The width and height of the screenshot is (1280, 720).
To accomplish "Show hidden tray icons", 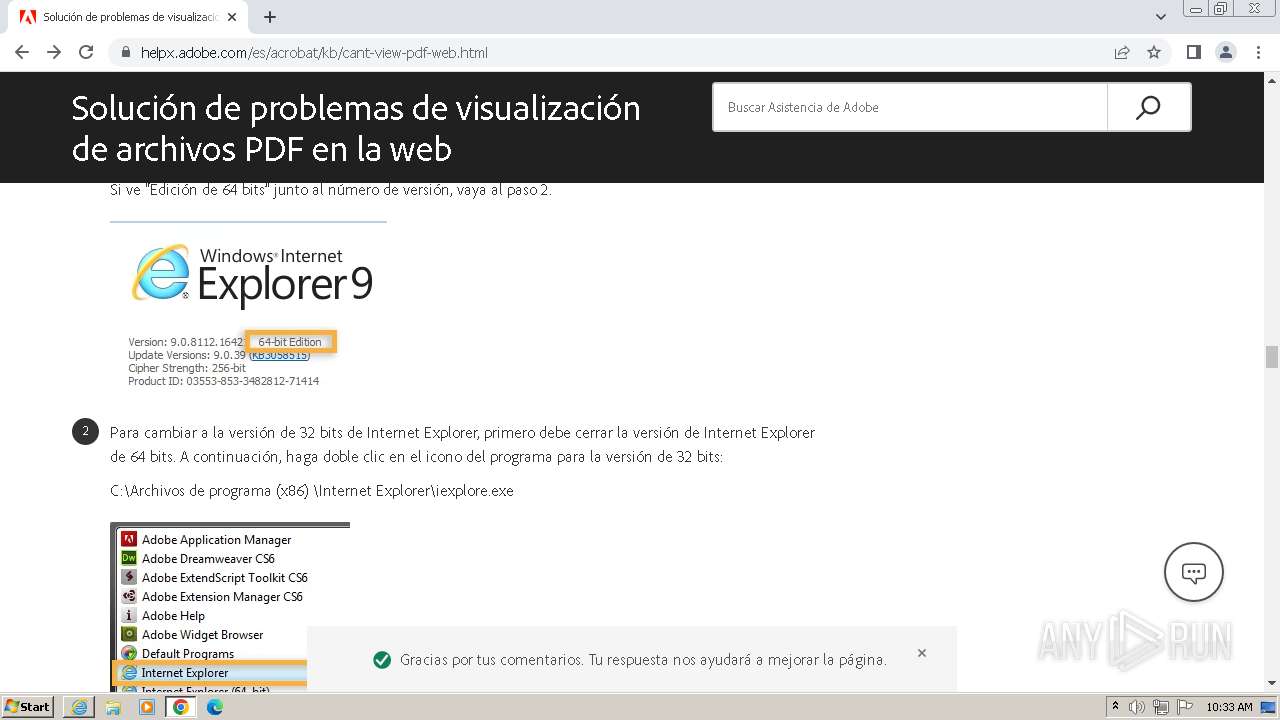I will pyautogui.click(x=1115, y=707).
